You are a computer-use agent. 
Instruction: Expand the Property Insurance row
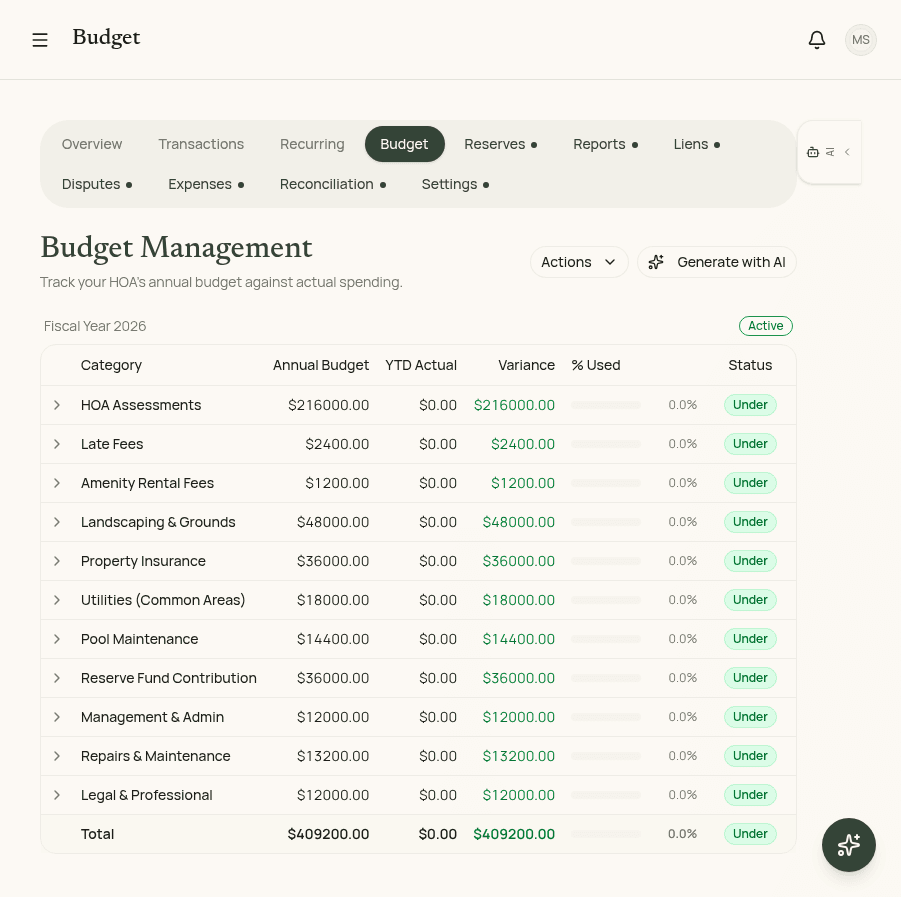click(57, 561)
